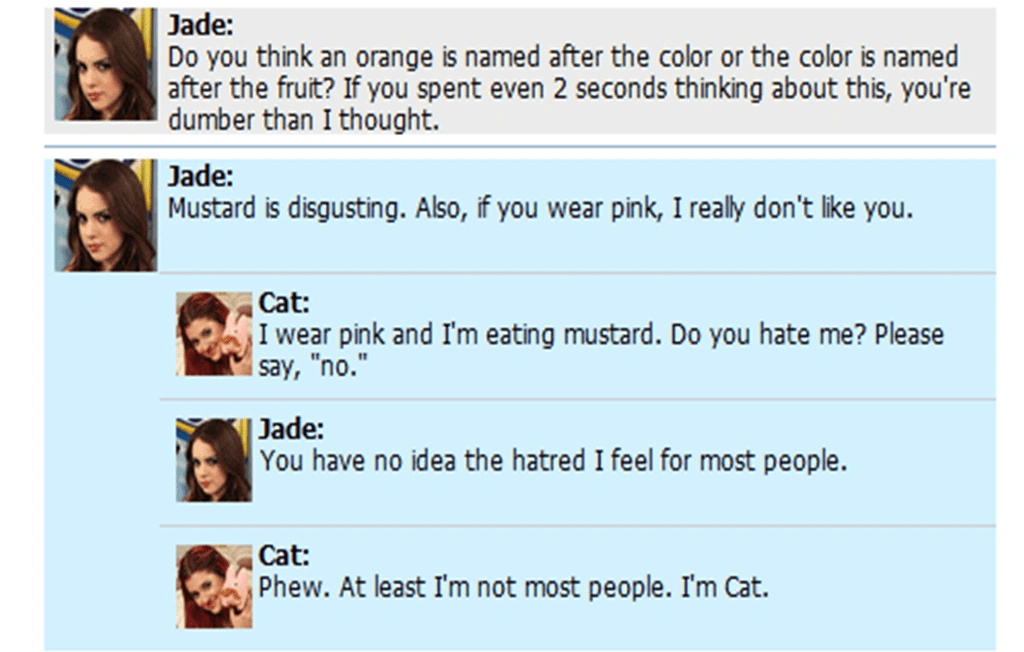Click 'Cat:' name above 'I wear pink' comment
1024x652 pixels.
pyautogui.click(x=284, y=302)
